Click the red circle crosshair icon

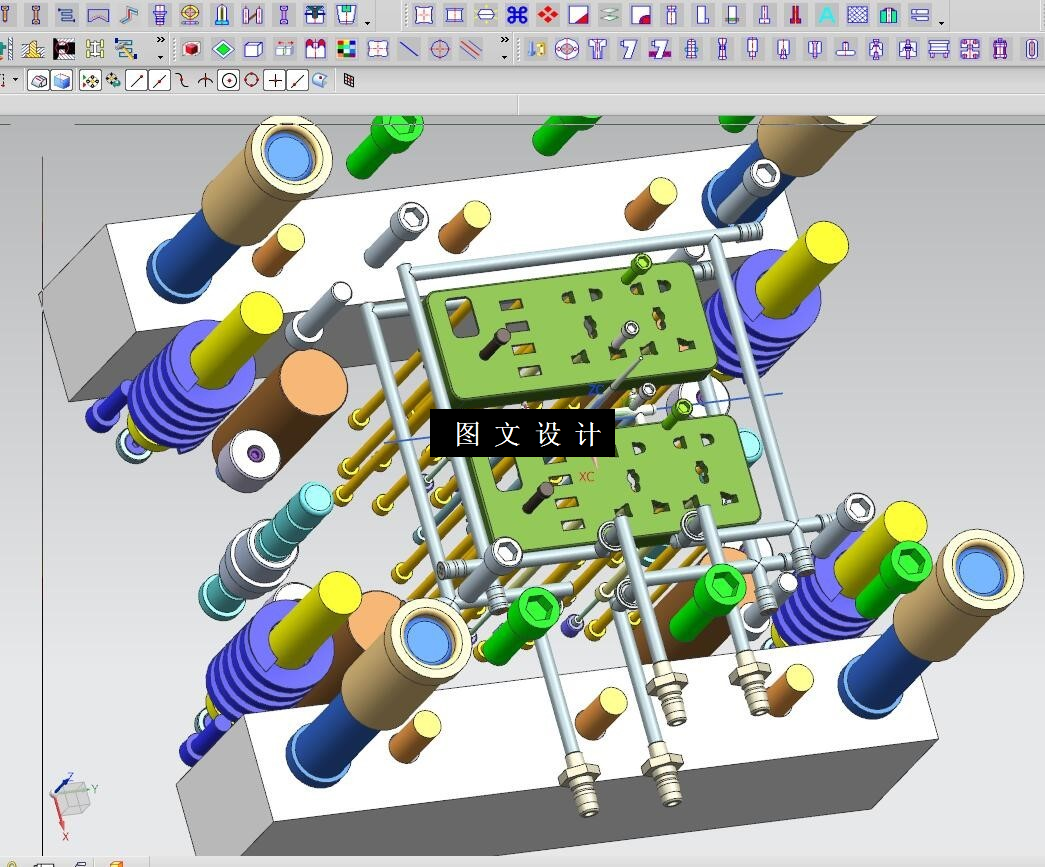[440, 49]
